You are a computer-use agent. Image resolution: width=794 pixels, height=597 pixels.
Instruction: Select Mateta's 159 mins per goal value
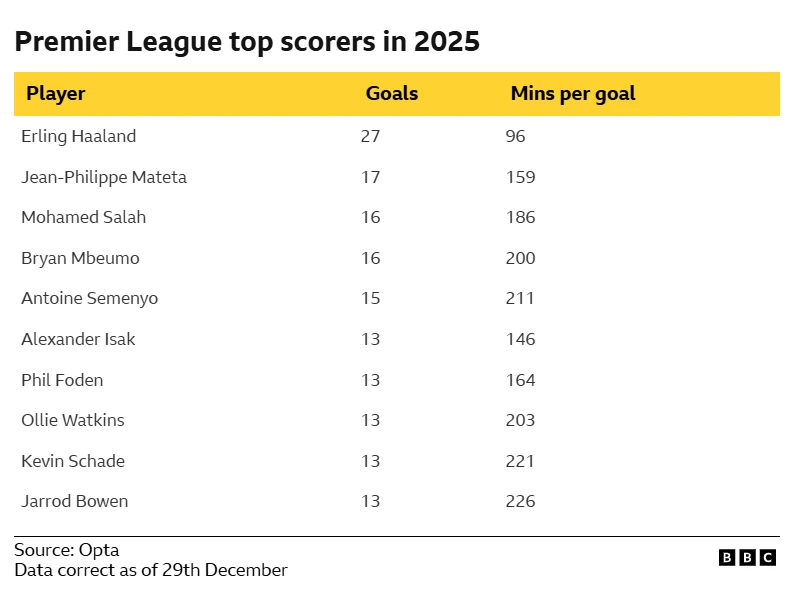click(x=520, y=177)
